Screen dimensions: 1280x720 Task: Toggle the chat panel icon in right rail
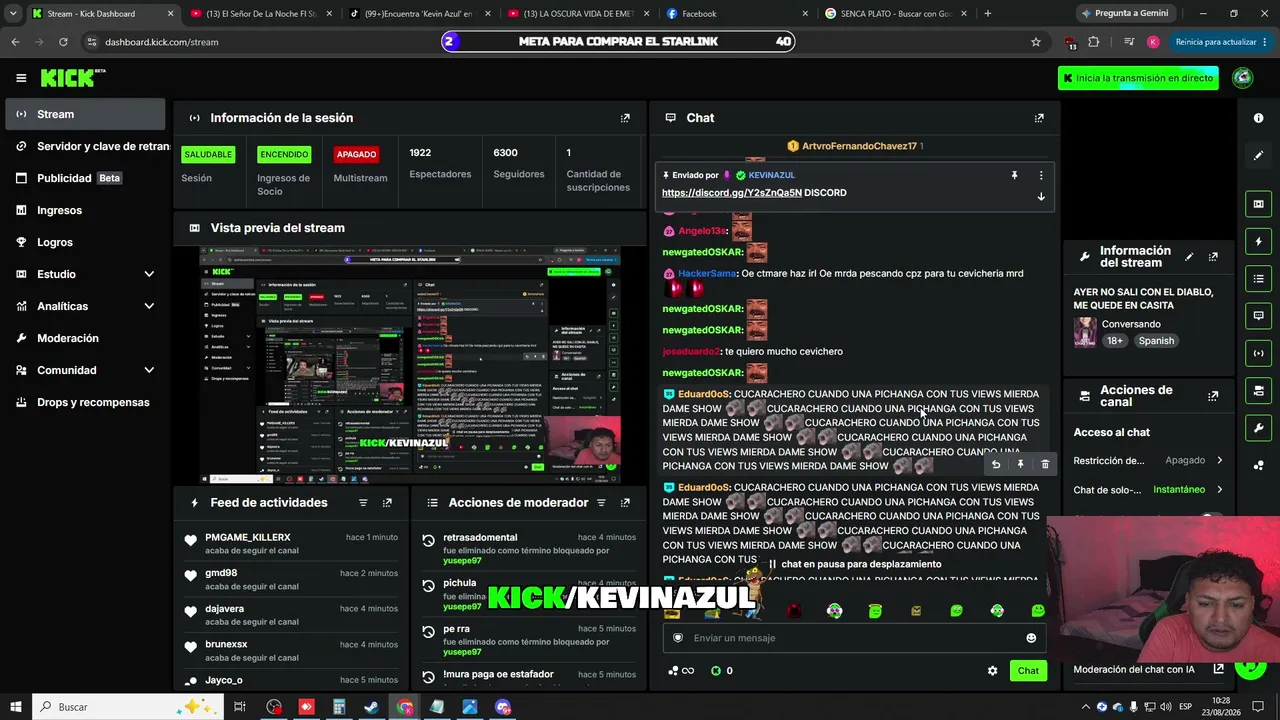1258,315
